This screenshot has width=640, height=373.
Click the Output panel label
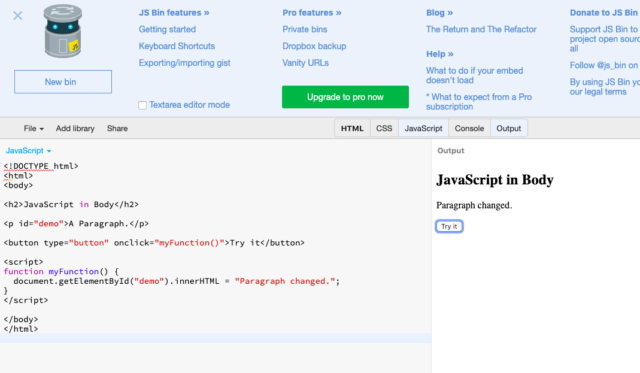tap(451, 151)
